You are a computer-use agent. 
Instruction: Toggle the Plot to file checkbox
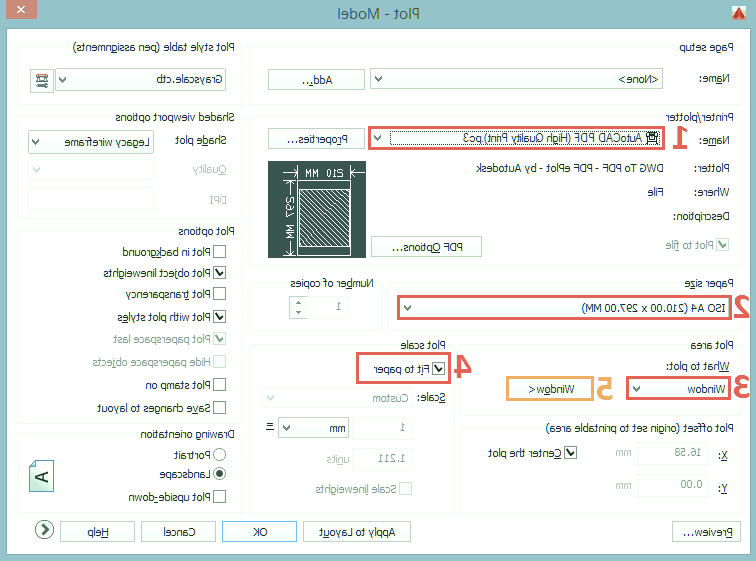[x=722, y=245]
